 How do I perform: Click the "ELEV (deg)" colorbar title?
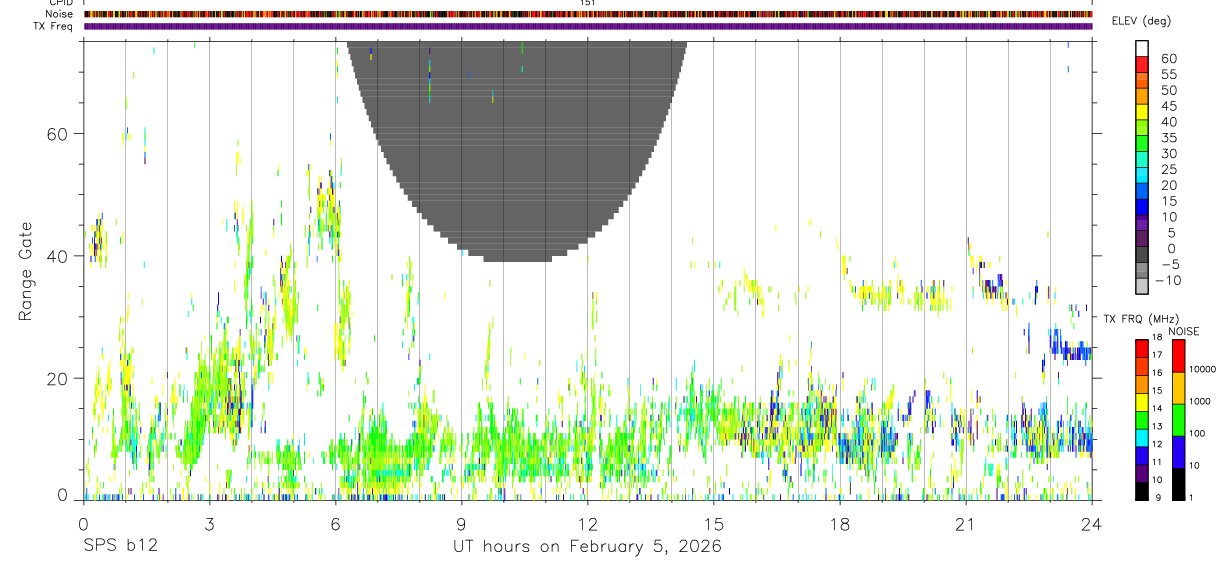pyautogui.click(x=1141, y=20)
